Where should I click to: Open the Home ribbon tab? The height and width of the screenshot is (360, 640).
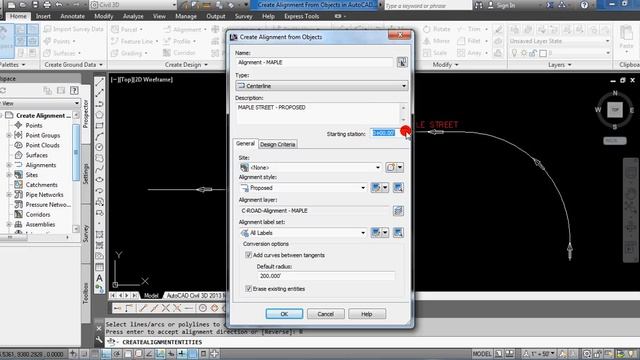(x=18, y=16)
